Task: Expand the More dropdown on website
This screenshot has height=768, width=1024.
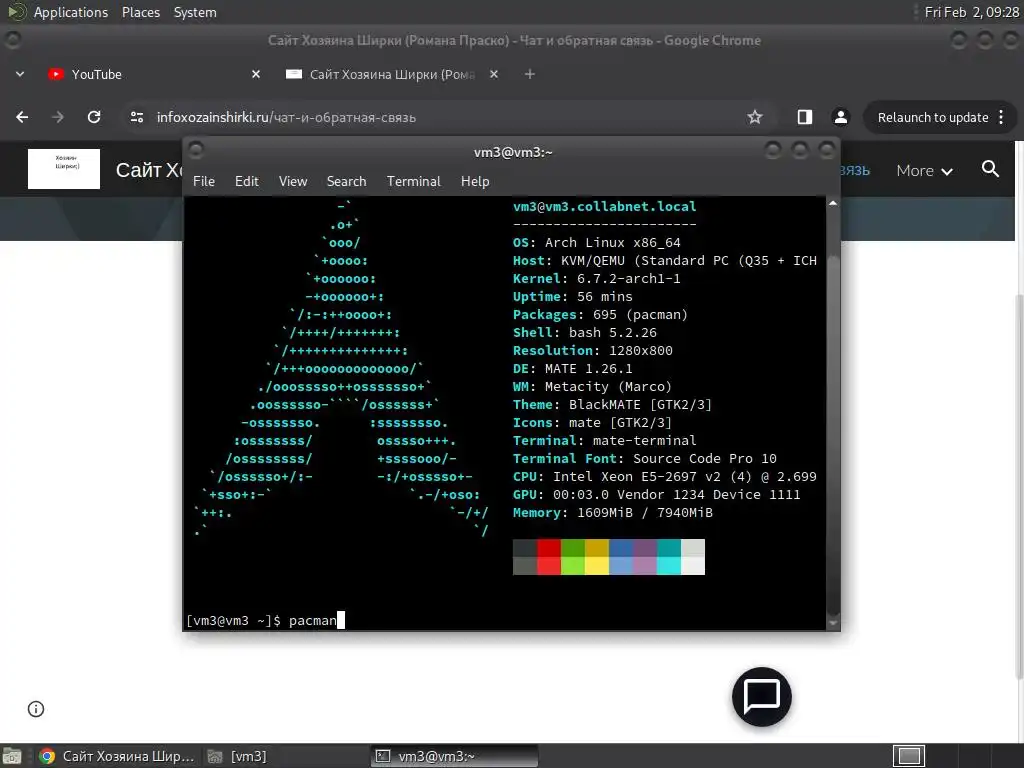Action: (924, 170)
